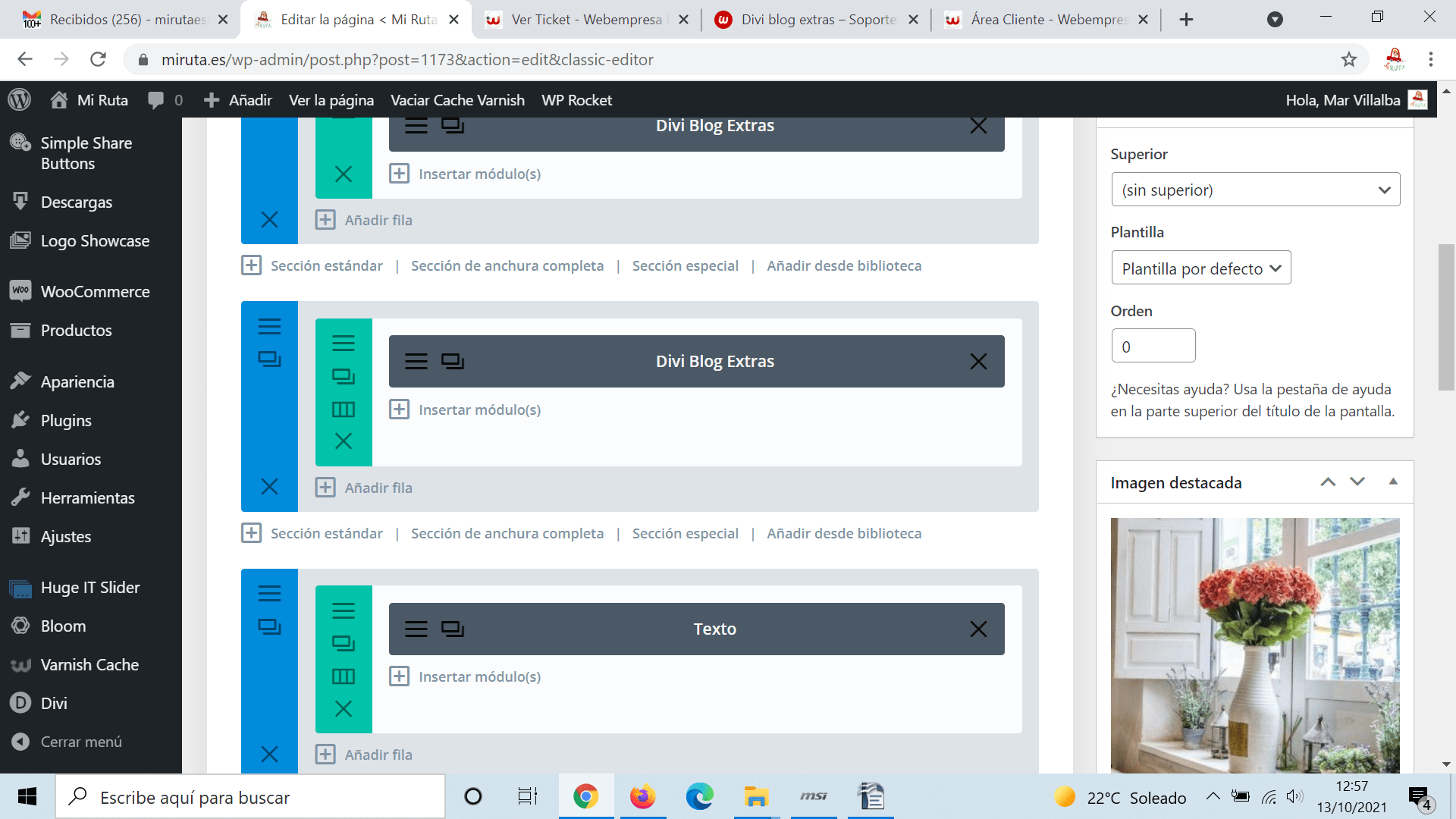Change column structure of the Texto row
Viewport: 1456px width, 819px height.
(x=344, y=676)
